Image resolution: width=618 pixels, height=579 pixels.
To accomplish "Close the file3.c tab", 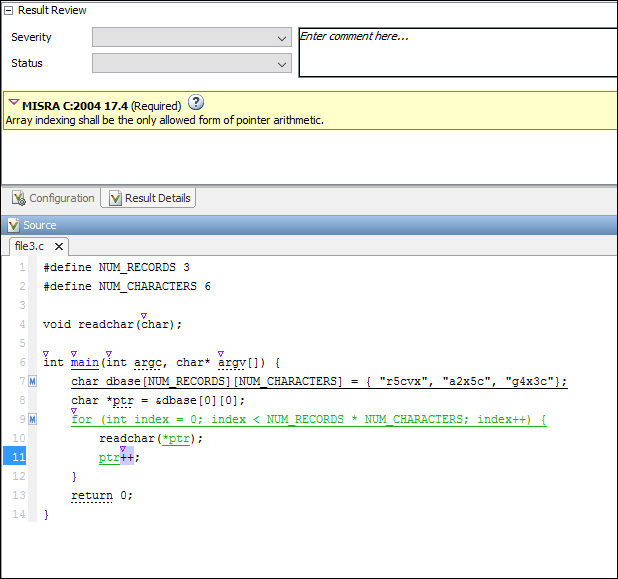I will [x=59, y=247].
